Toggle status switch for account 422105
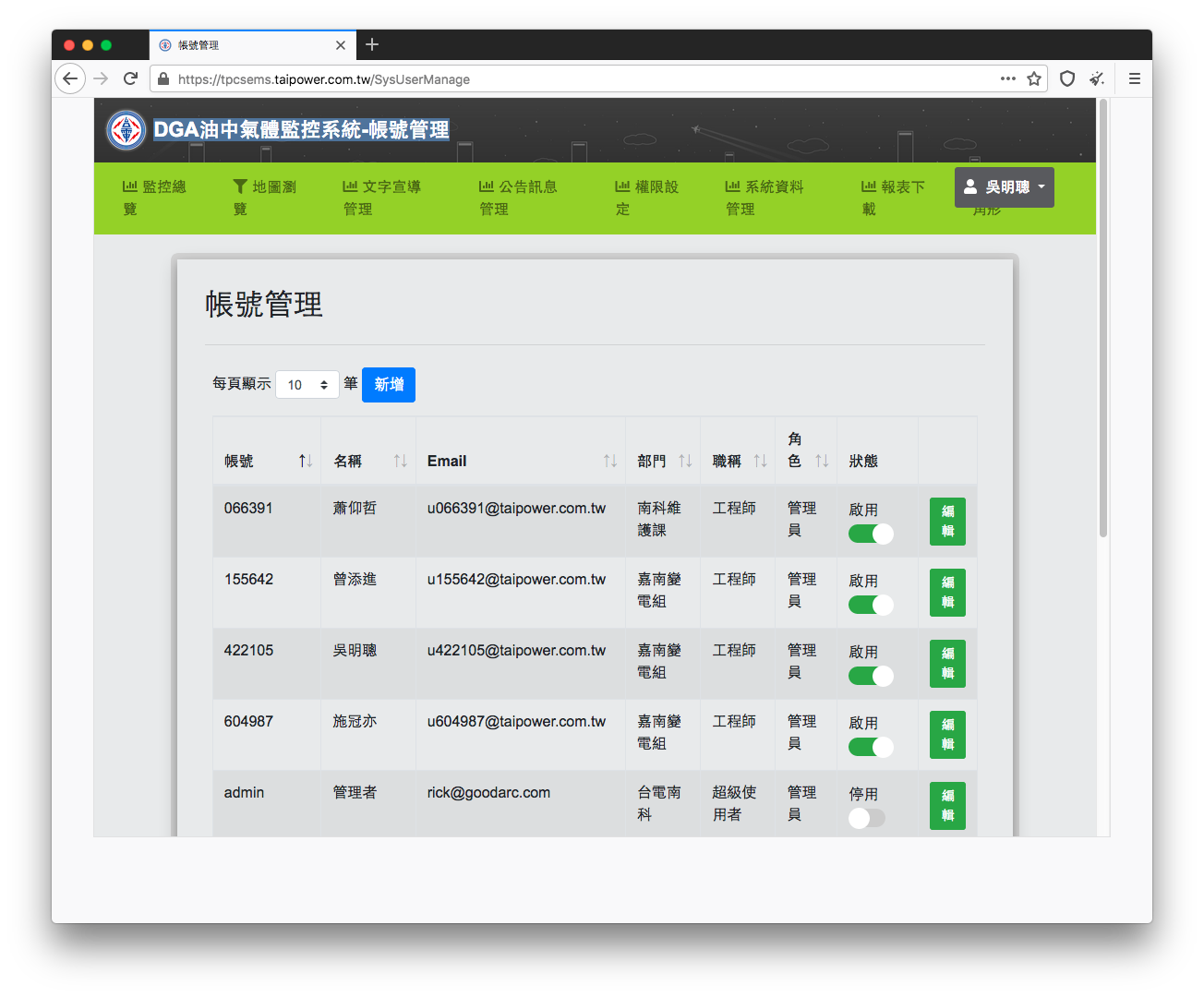The image size is (1204, 997). click(871, 676)
